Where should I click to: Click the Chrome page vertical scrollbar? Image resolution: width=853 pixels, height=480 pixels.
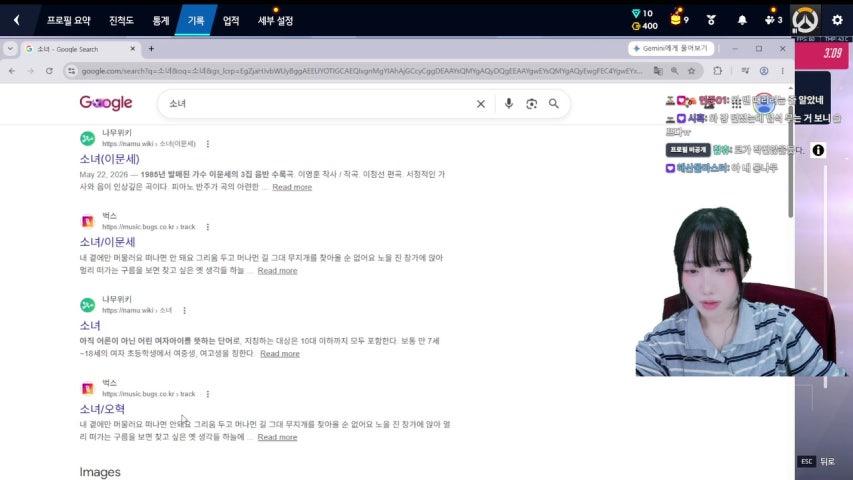(790, 163)
